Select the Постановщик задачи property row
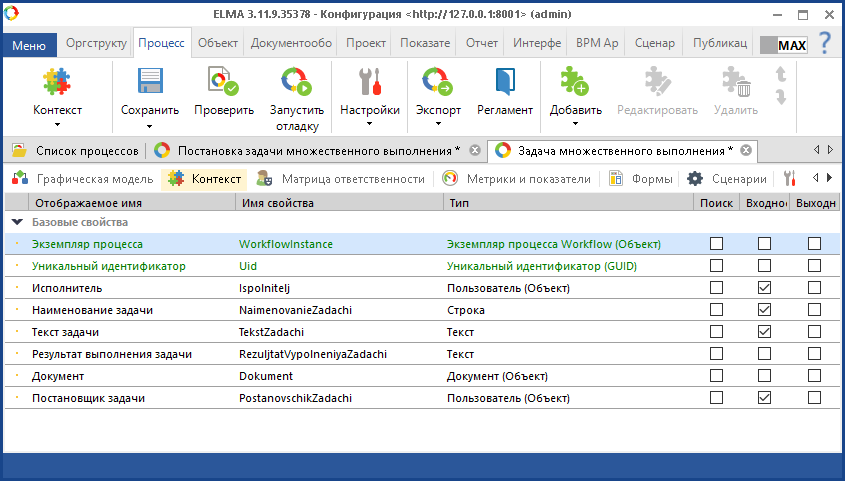This screenshot has width=845, height=481. 88,398
